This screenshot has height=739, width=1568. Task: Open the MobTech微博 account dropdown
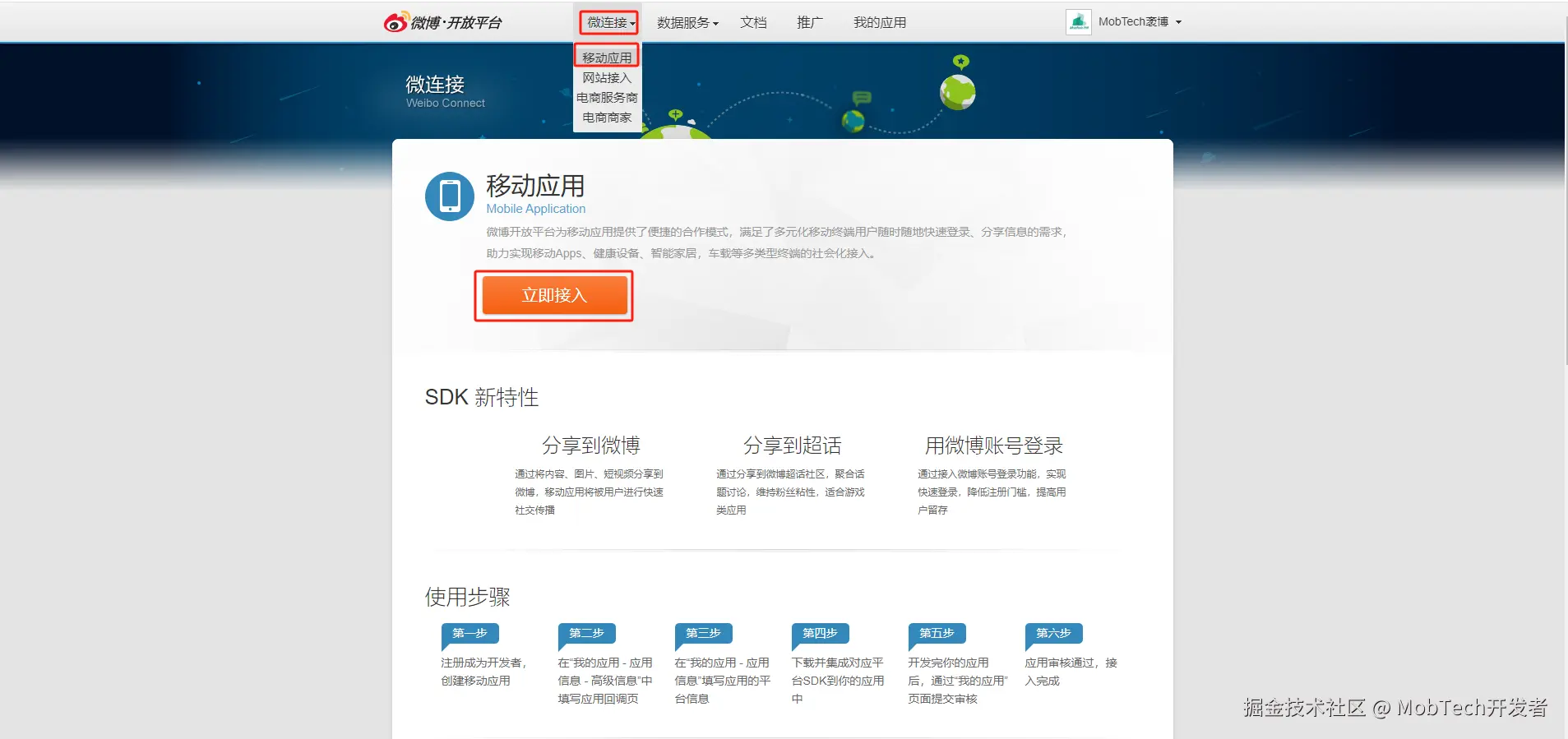[1140, 22]
